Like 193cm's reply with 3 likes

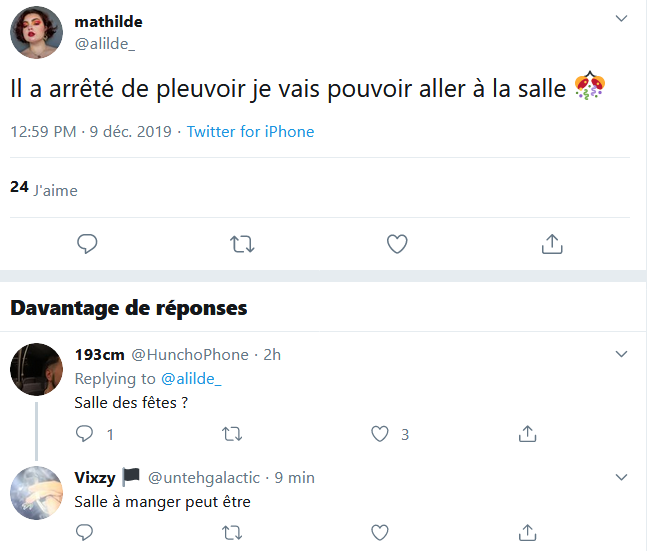point(380,434)
